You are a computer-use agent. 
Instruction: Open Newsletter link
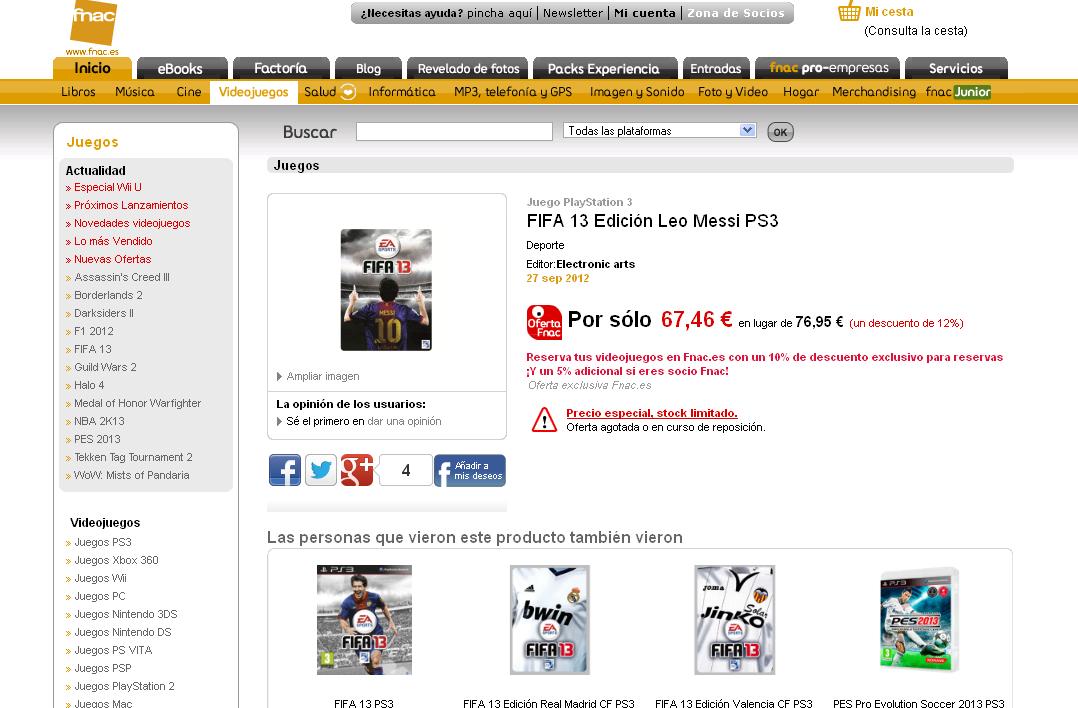pyautogui.click(x=573, y=13)
